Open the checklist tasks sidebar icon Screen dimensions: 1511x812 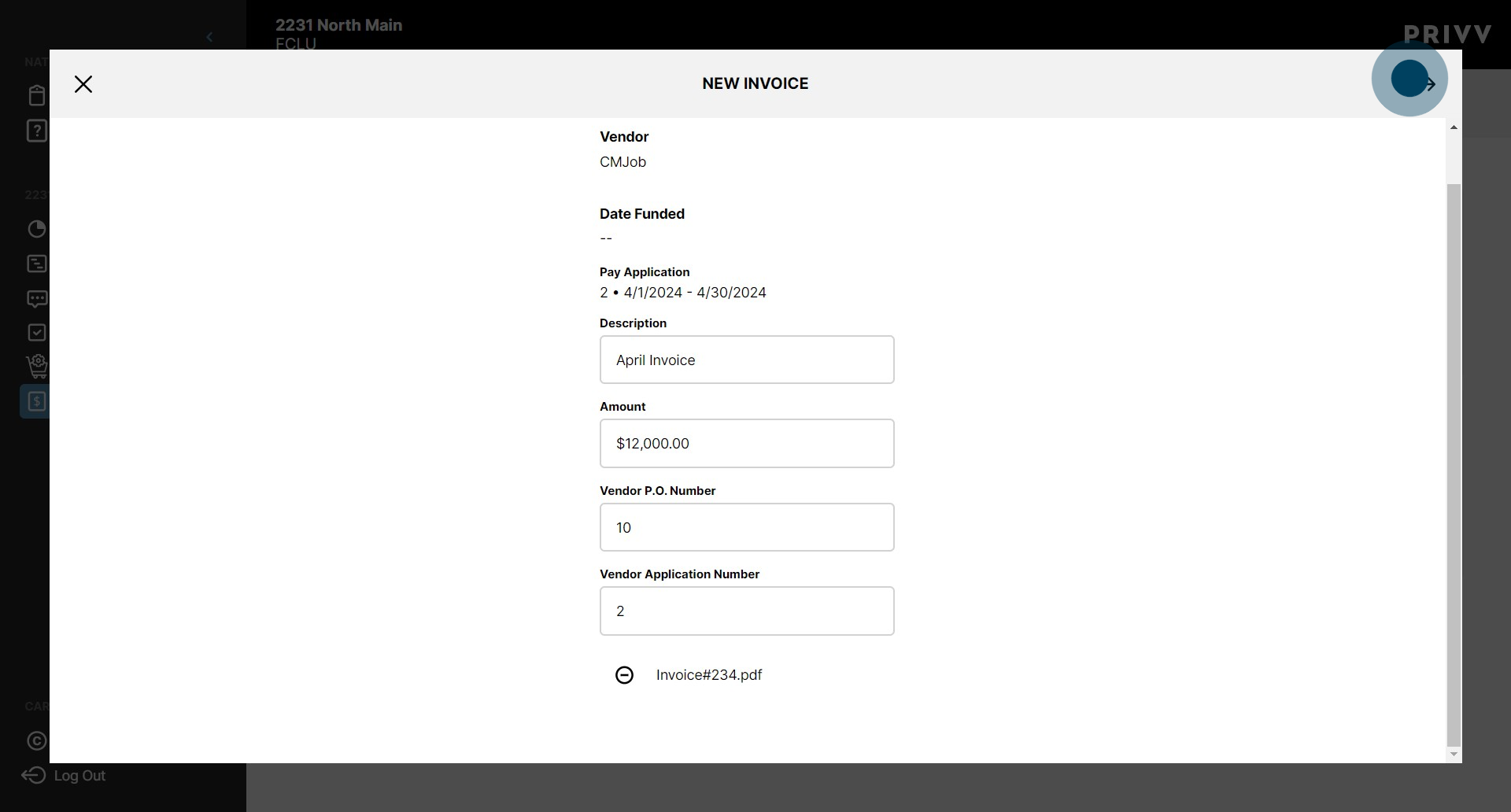tap(36, 333)
